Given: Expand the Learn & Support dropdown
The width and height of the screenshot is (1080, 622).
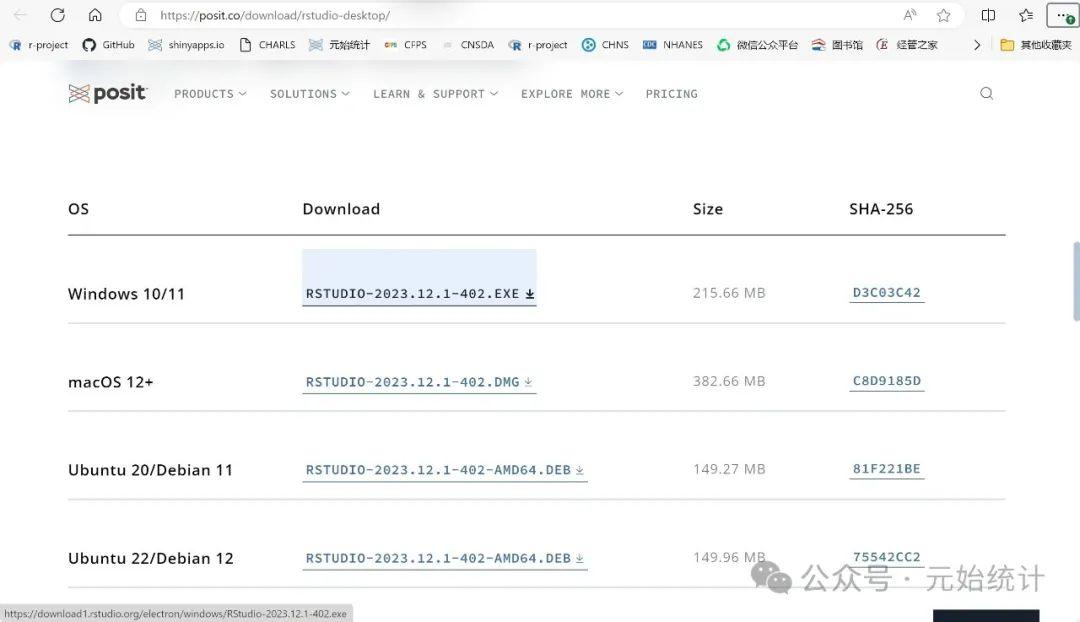Looking at the screenshot, I should (x=435, y=94).
